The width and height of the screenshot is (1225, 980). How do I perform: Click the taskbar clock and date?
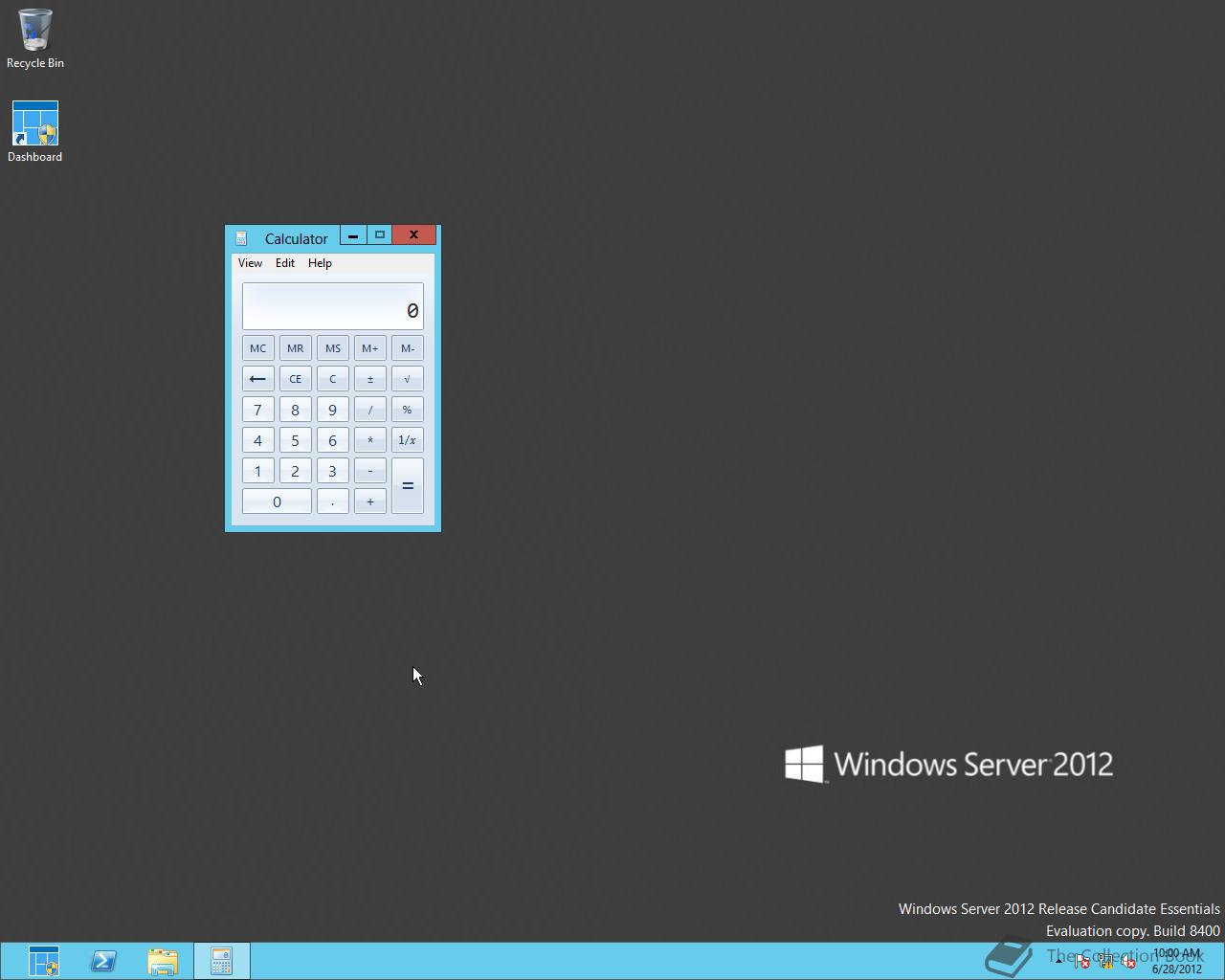pos(1177,961)
